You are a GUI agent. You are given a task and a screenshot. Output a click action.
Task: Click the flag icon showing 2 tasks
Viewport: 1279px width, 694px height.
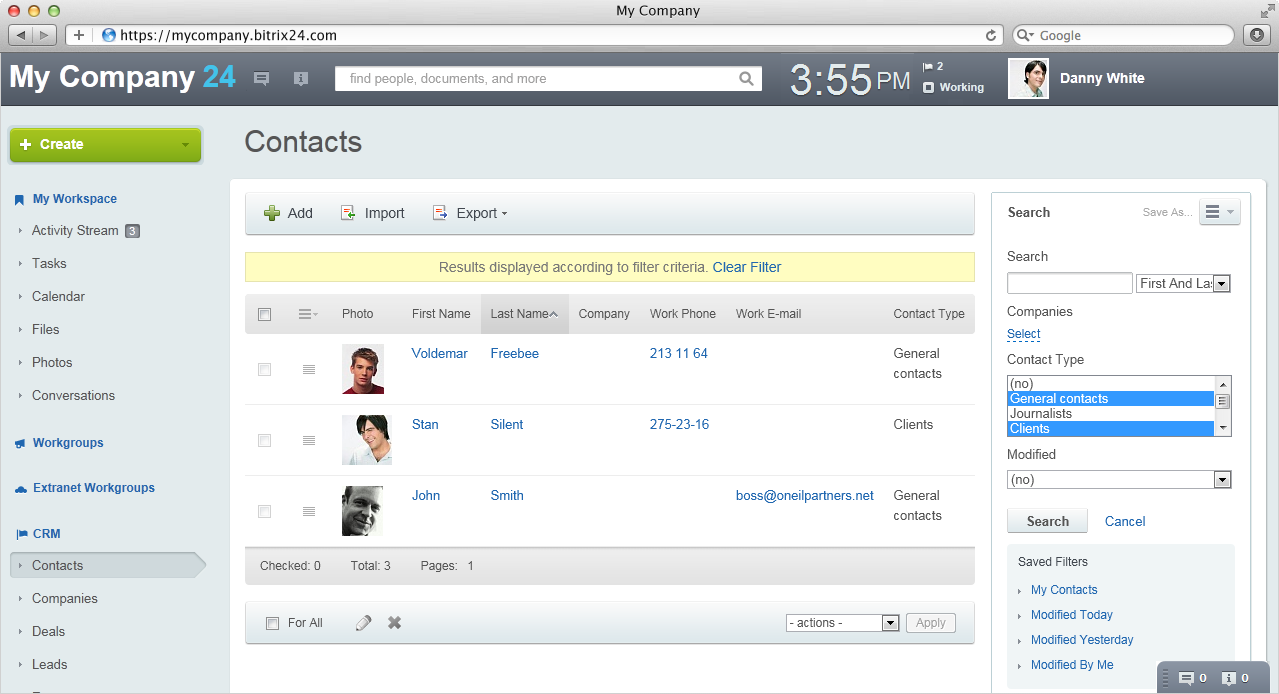(x=927, y=66)
